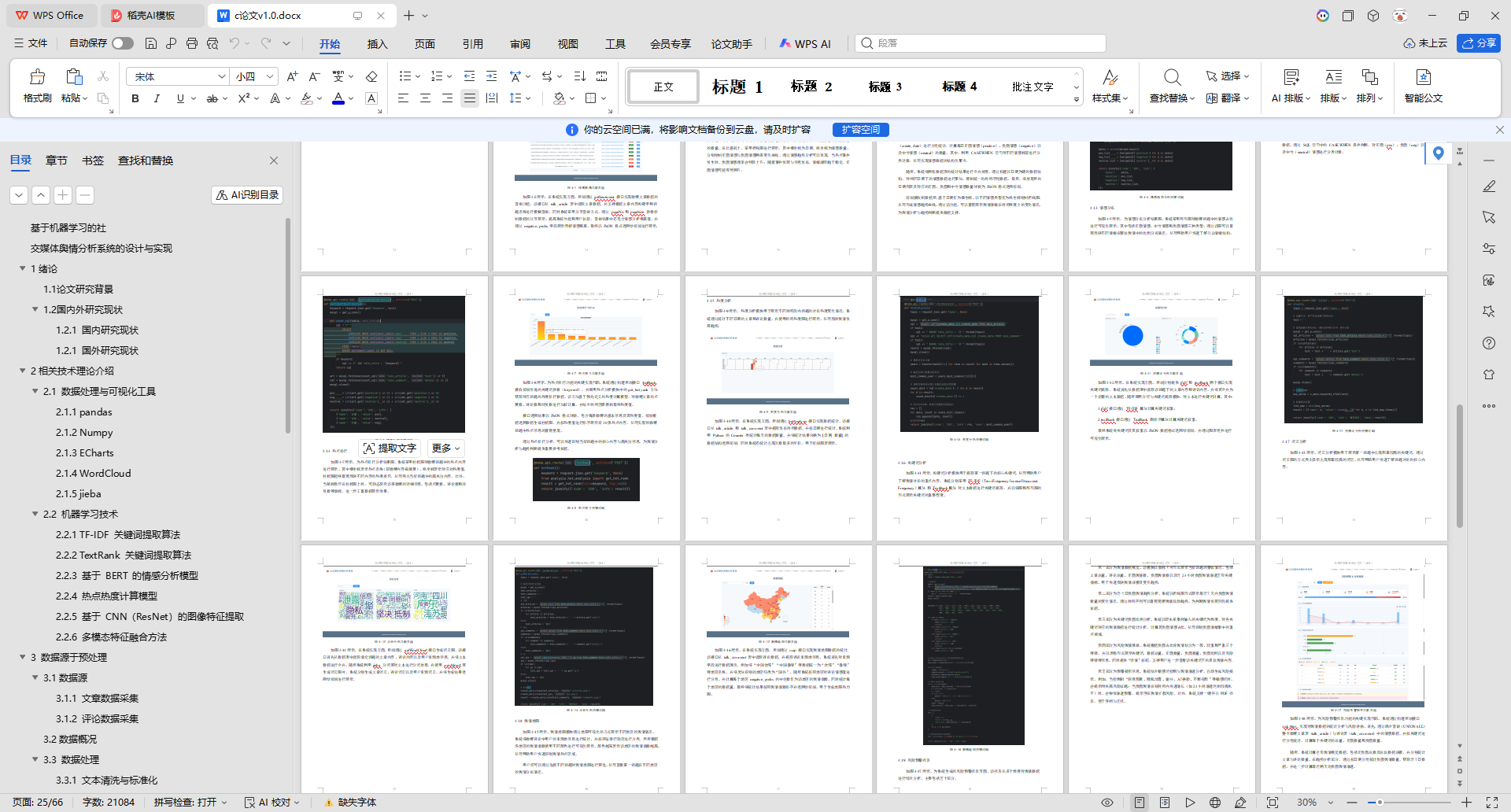Viewport: 1511px width, 812px height.
Task: Switch to outline view icon in the status bar
Action: coord(1165,803)
